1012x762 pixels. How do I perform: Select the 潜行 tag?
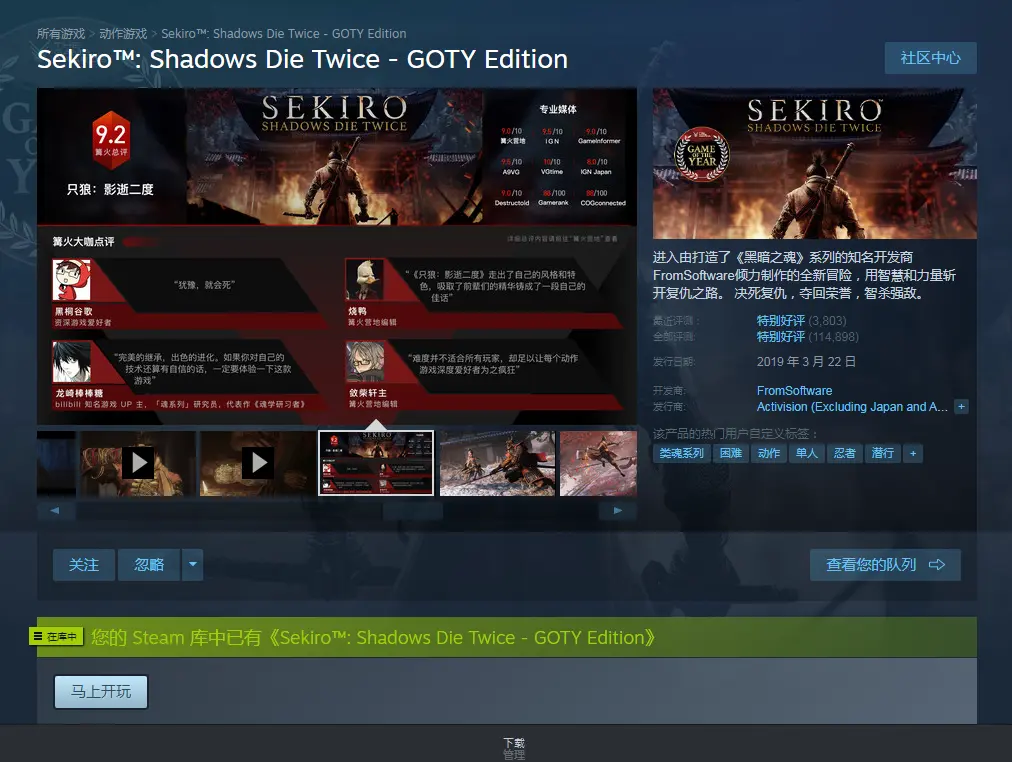tap(883, 454)
